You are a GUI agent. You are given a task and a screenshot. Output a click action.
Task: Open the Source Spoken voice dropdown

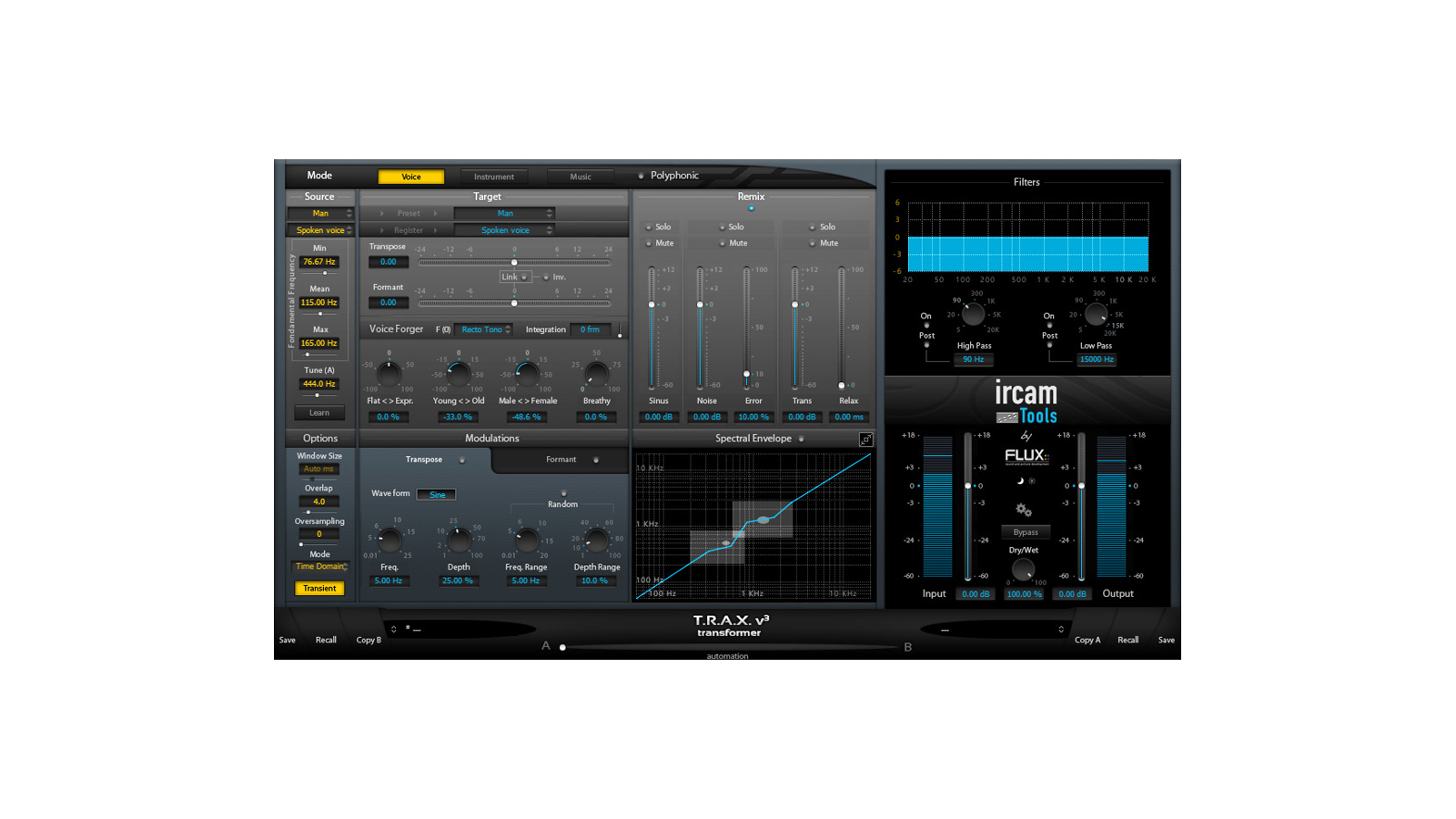[320, 230]
